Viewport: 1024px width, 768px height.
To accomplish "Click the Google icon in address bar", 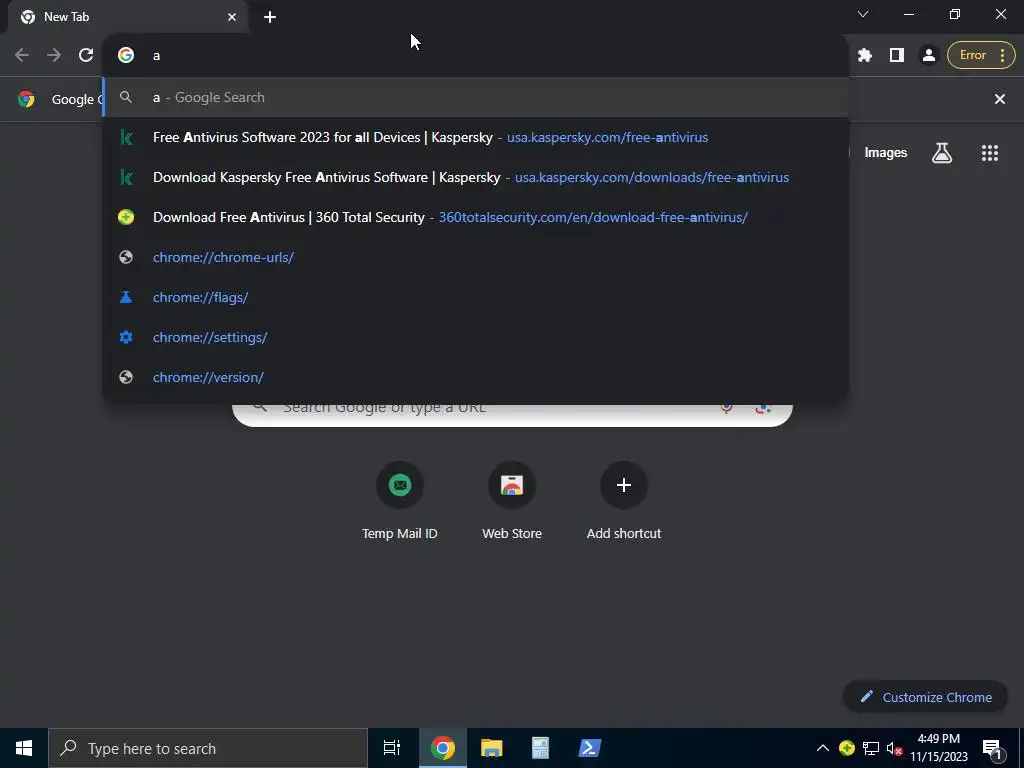I will (126, 55).
